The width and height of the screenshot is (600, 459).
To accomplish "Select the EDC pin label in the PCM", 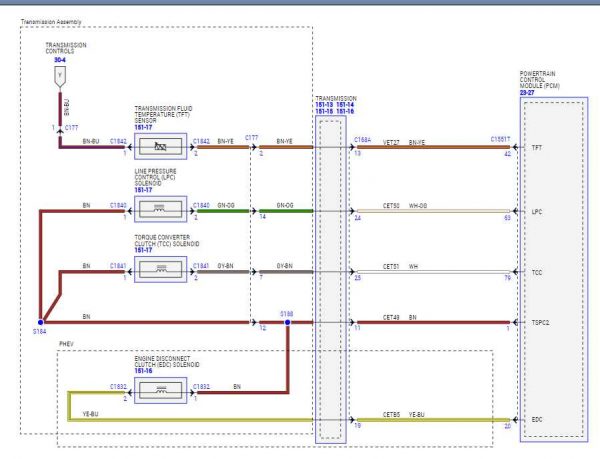I will [537, 420].
